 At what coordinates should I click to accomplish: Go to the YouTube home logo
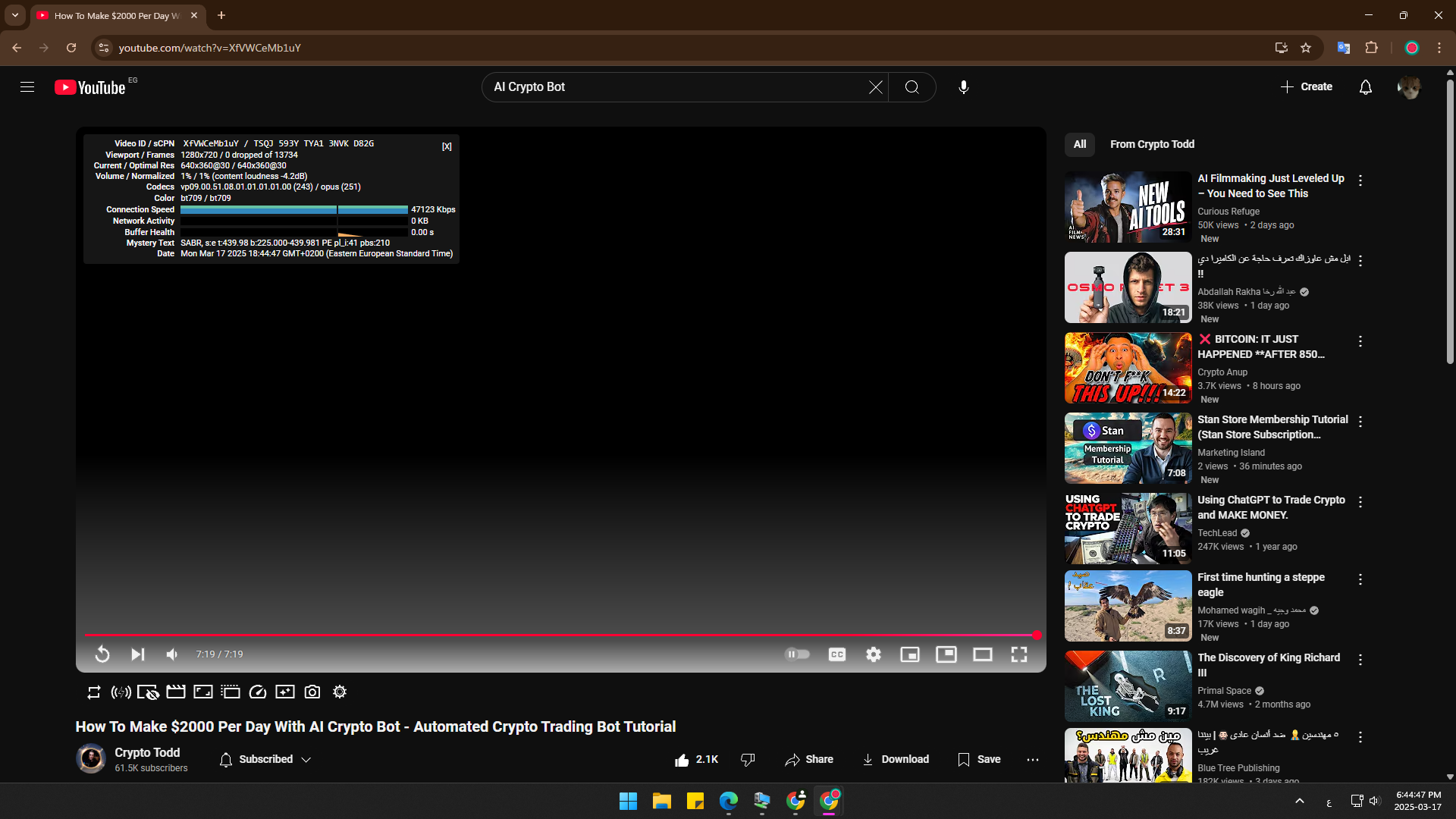tap(90, 87)
